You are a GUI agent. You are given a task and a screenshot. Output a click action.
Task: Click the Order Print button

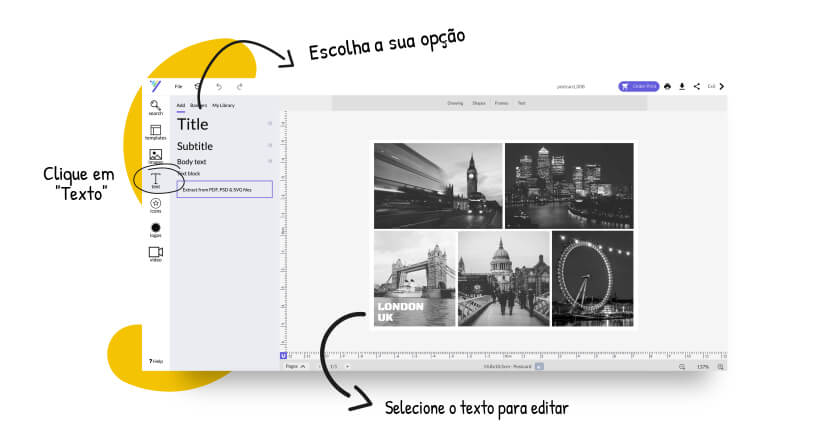[639, 86]
